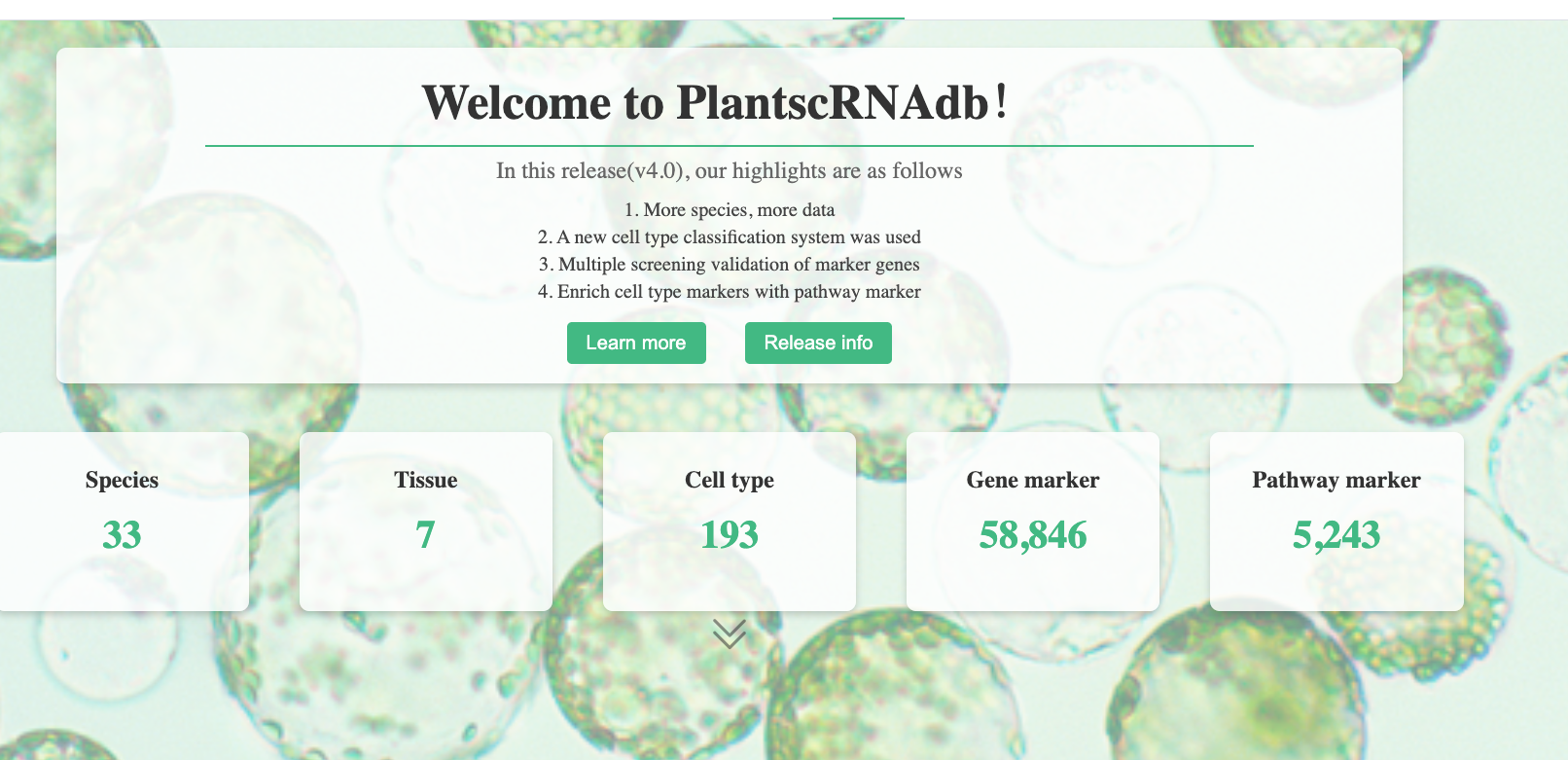Click the cell type count 193
The width and height of the screenshot is (1568, 760).
click(729, 534)
